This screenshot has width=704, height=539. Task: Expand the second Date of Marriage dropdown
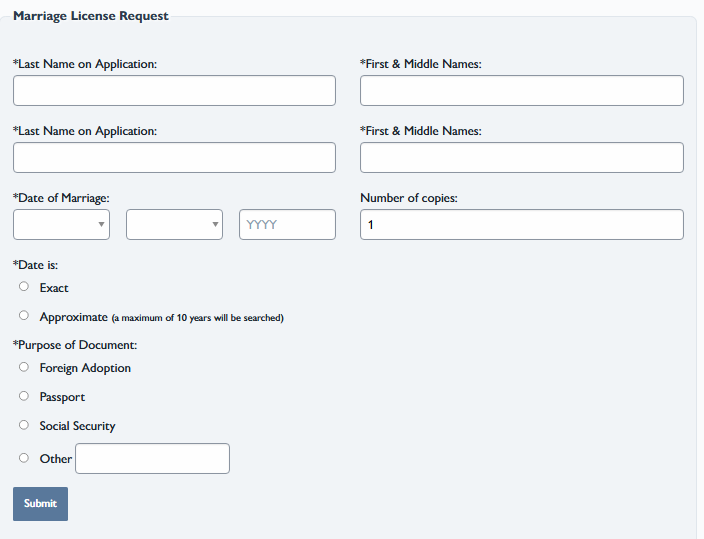tap(174, 225)
